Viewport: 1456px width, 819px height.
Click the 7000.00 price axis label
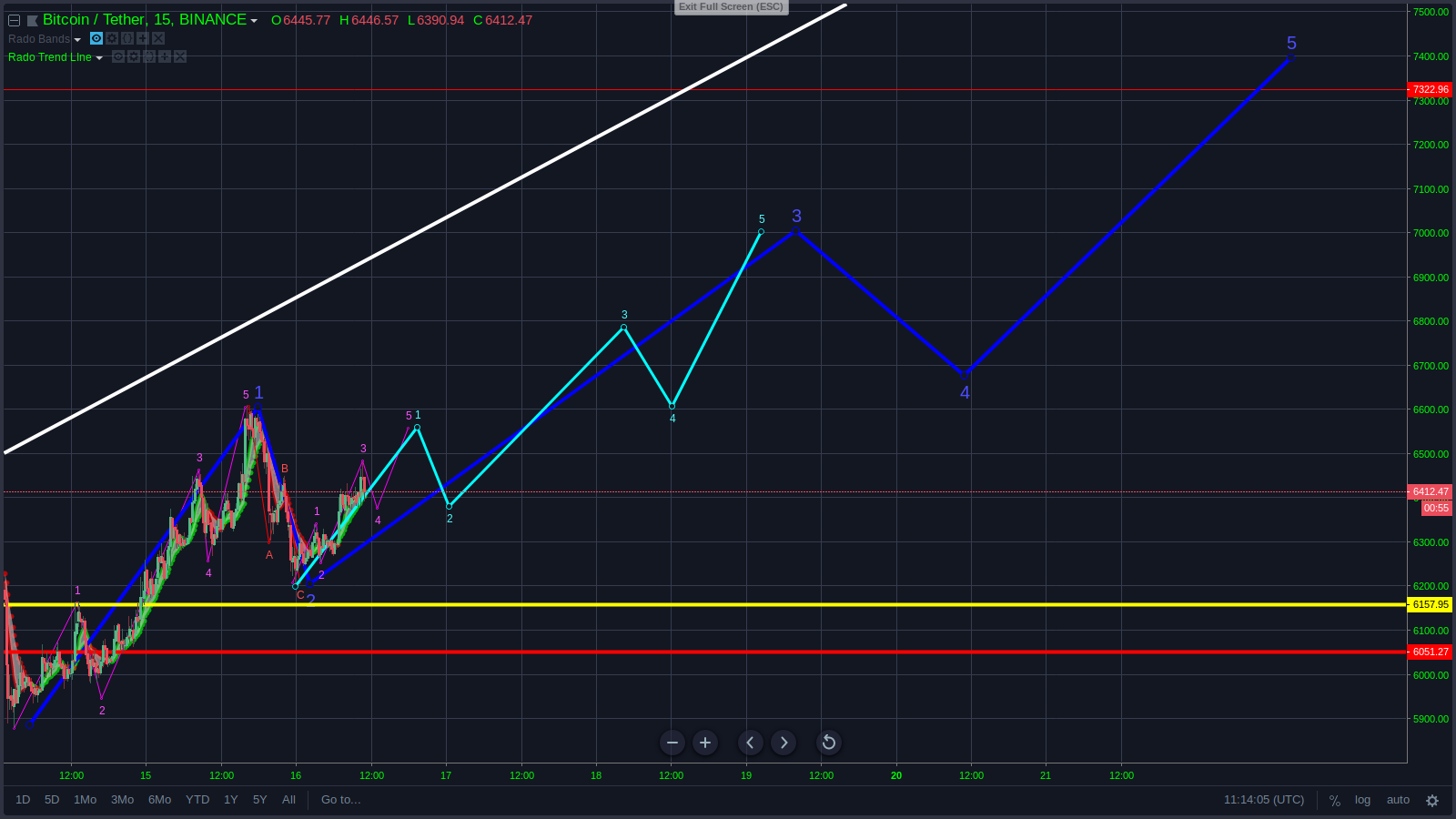click(1431, 233)
